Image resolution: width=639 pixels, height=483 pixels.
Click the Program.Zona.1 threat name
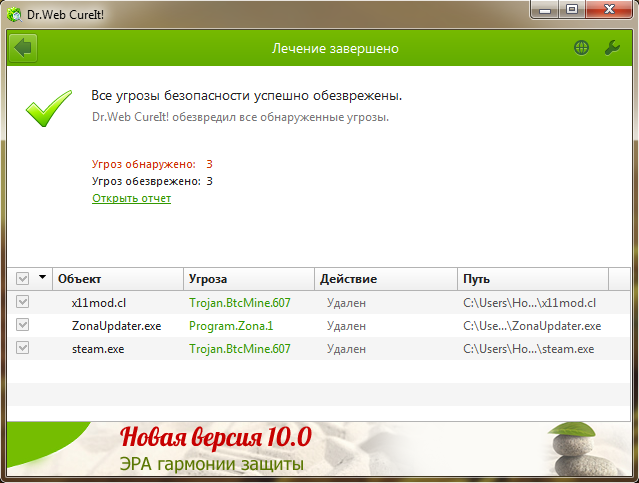click(x=231, y=326)
